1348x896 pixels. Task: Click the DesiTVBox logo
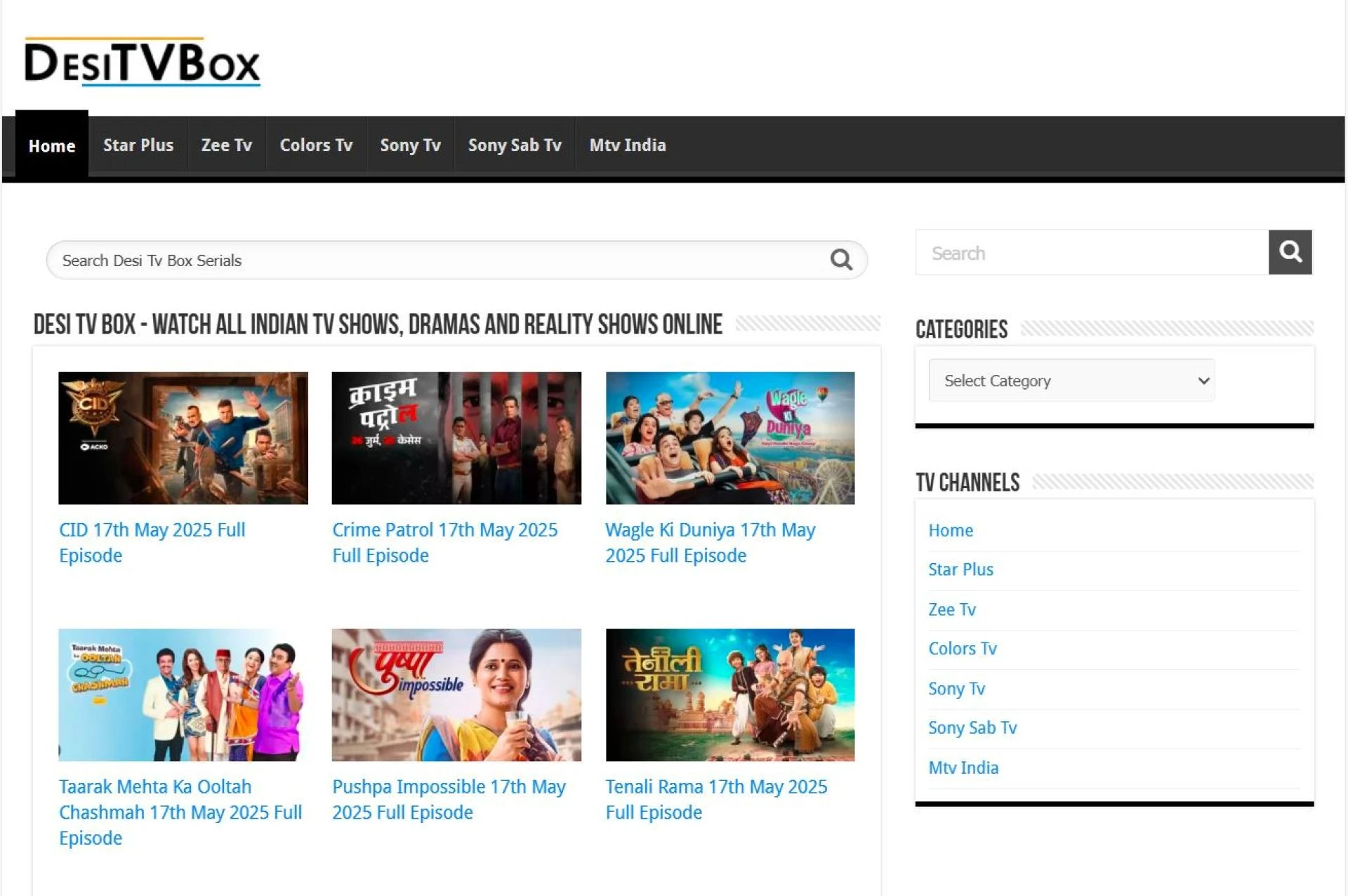(143, 62)
